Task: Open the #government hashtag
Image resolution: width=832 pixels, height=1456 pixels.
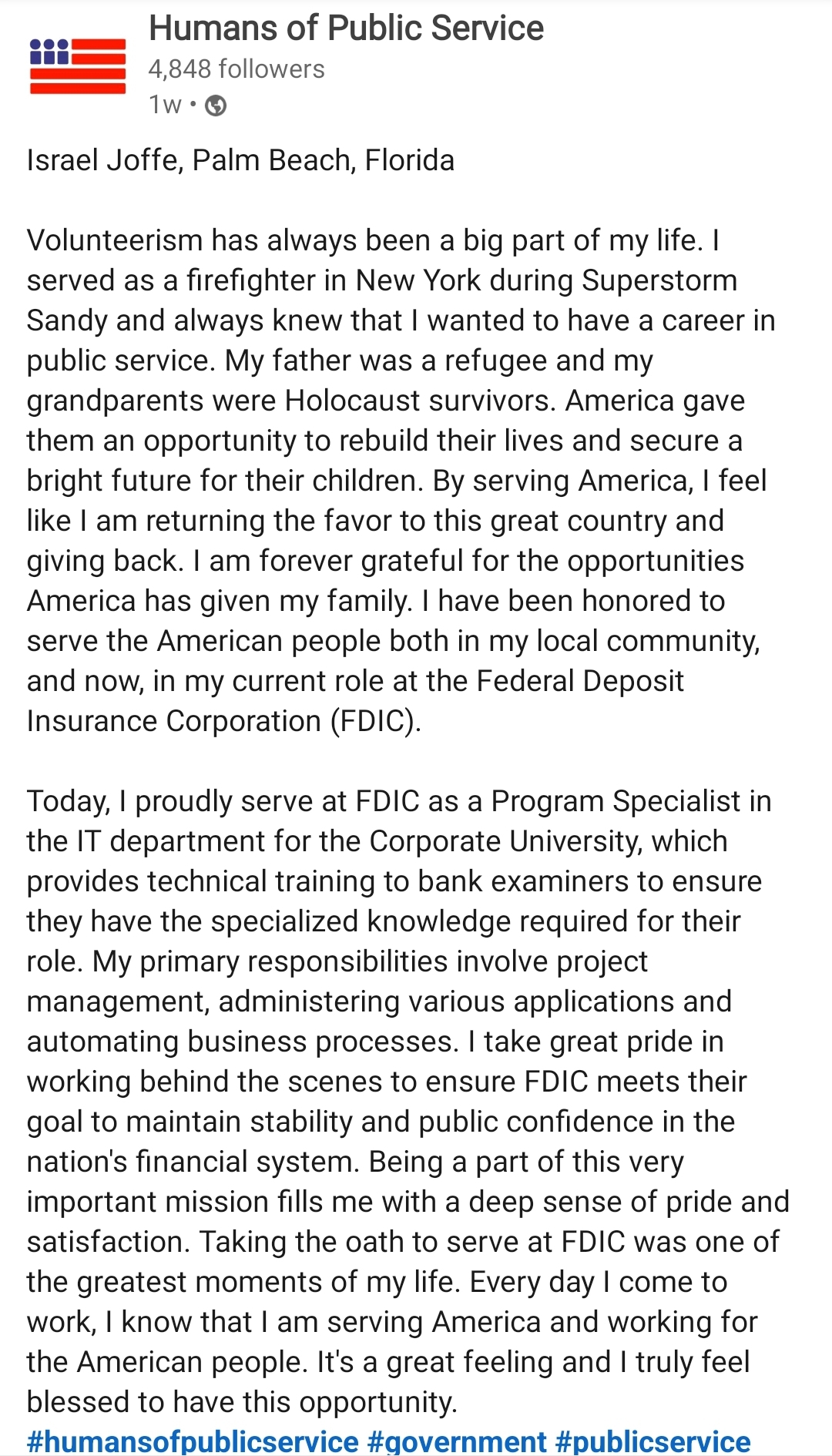Action: [x=457, y=1442]
